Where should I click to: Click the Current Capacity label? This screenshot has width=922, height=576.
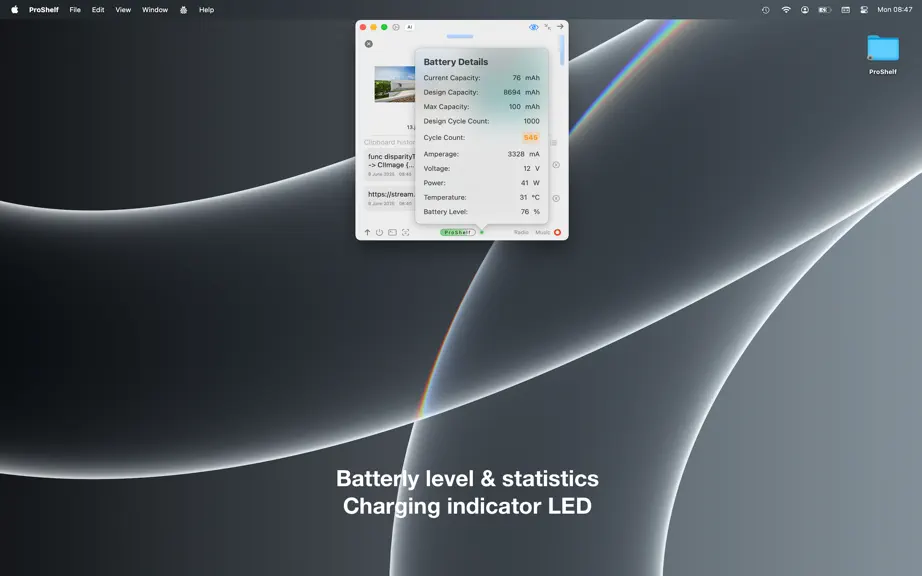[x=452, y=78]
